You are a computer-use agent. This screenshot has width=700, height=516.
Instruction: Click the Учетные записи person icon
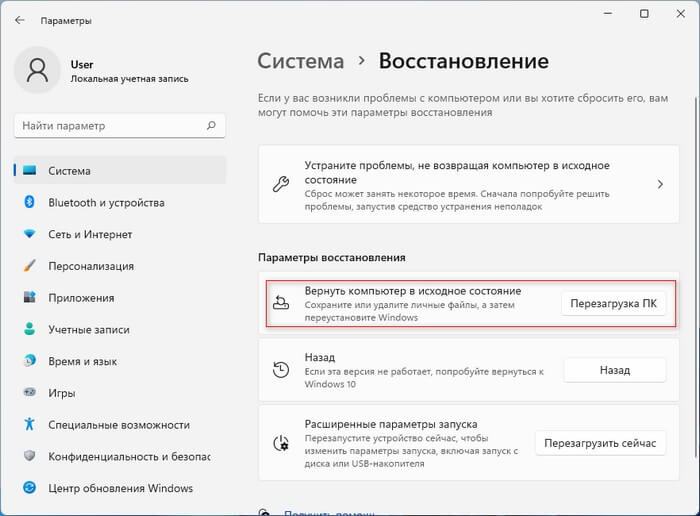[29, 329]
